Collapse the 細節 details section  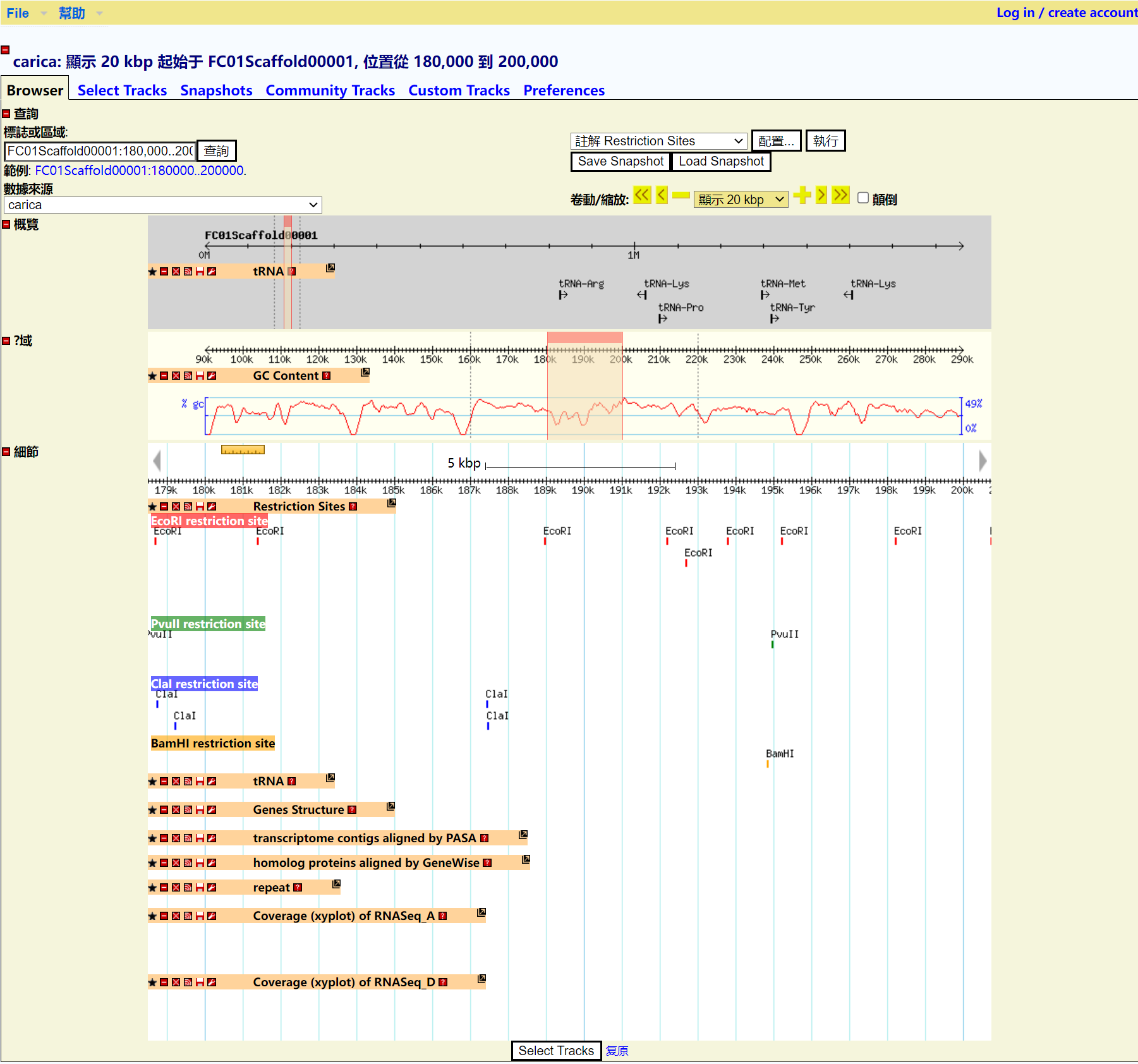(6, 452)
